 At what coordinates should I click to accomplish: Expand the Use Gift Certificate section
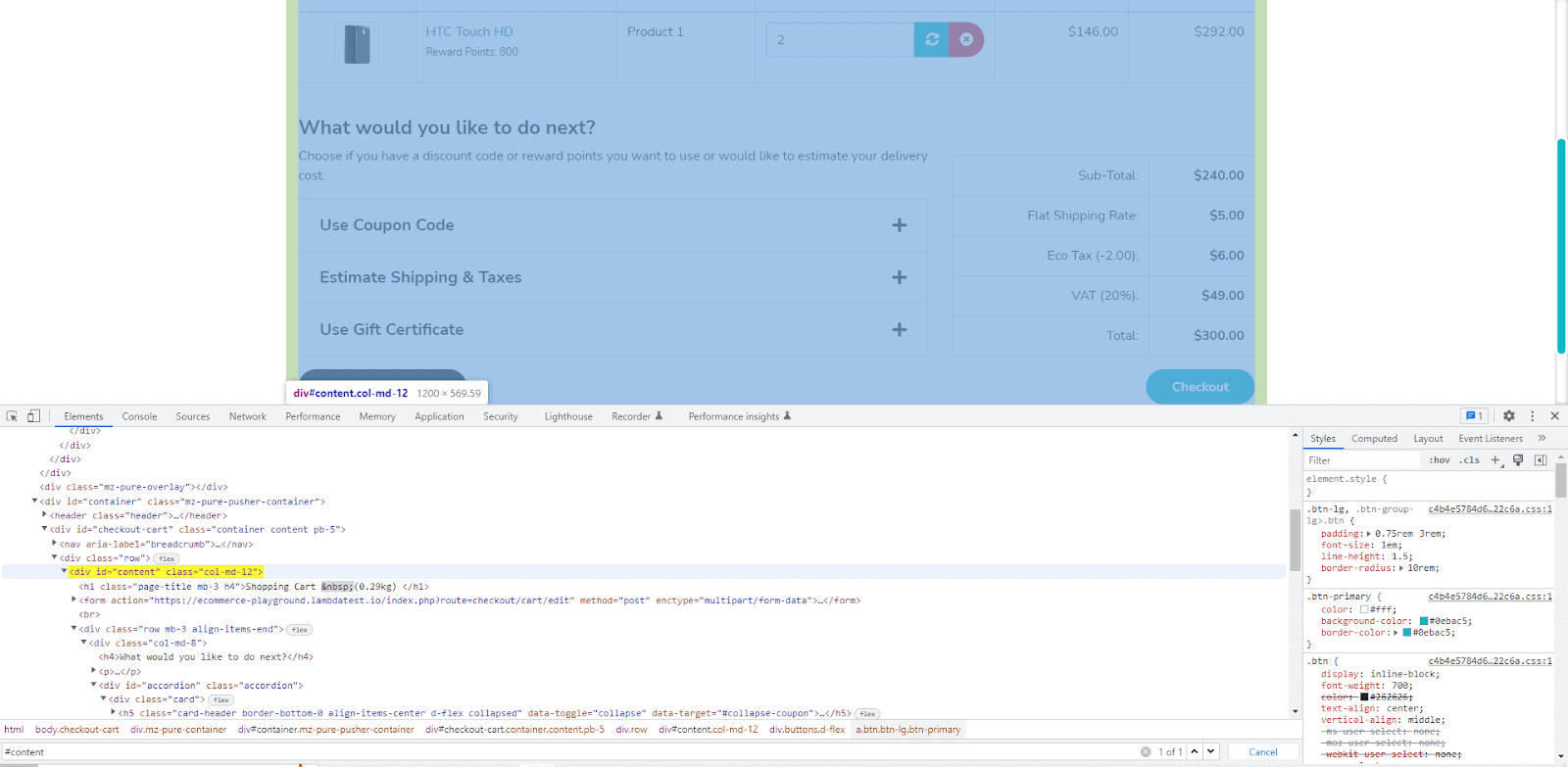(x=613, y=330)
